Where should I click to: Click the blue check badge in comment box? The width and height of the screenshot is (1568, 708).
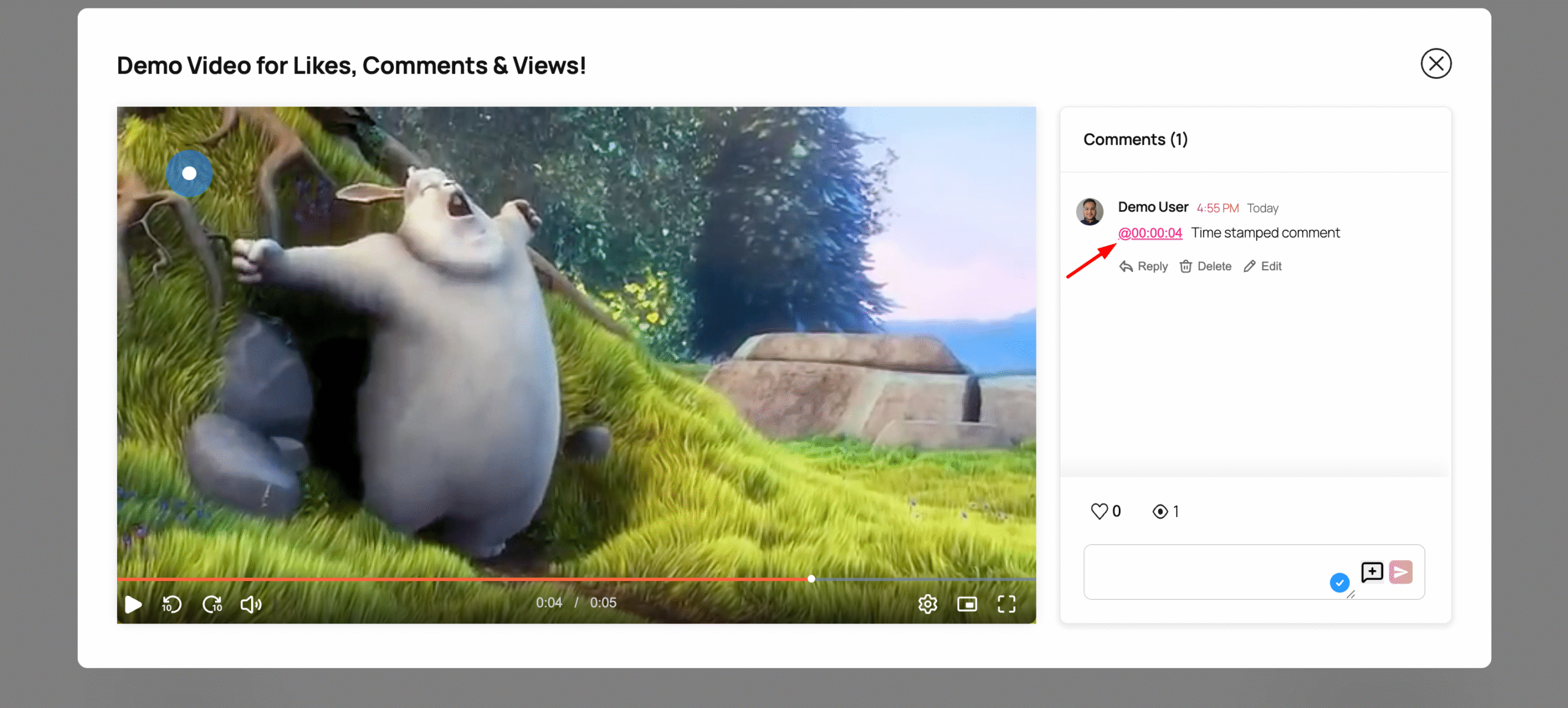(1340, 582)
